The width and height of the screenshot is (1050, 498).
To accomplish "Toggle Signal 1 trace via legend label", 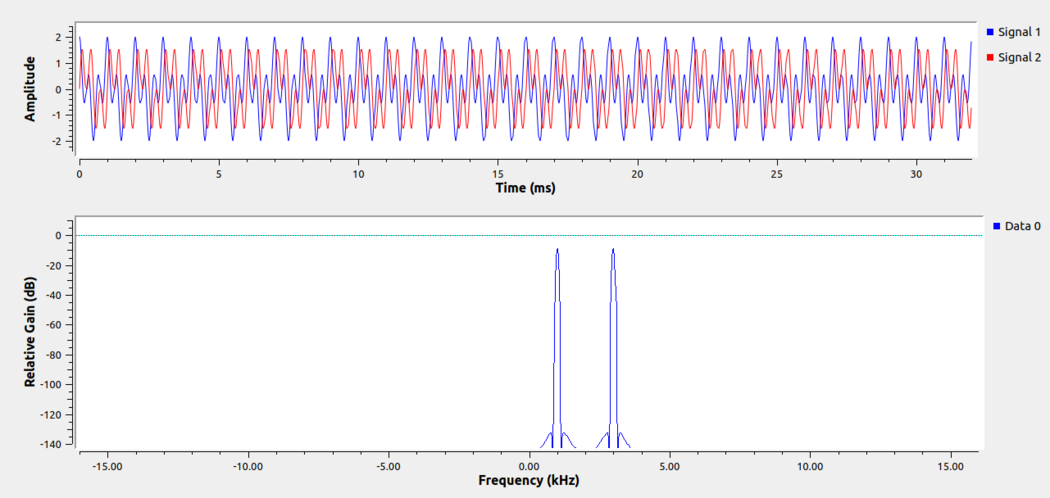I will click(x=1020, y=32).
